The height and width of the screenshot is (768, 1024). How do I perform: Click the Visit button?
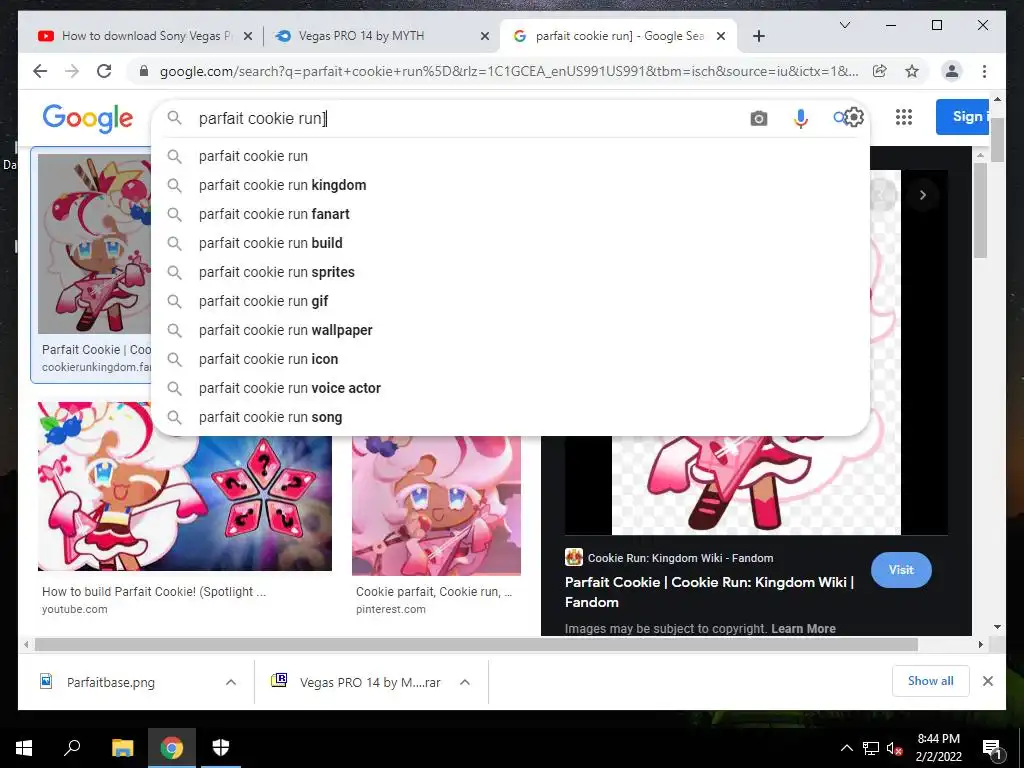tap(901, 569)
